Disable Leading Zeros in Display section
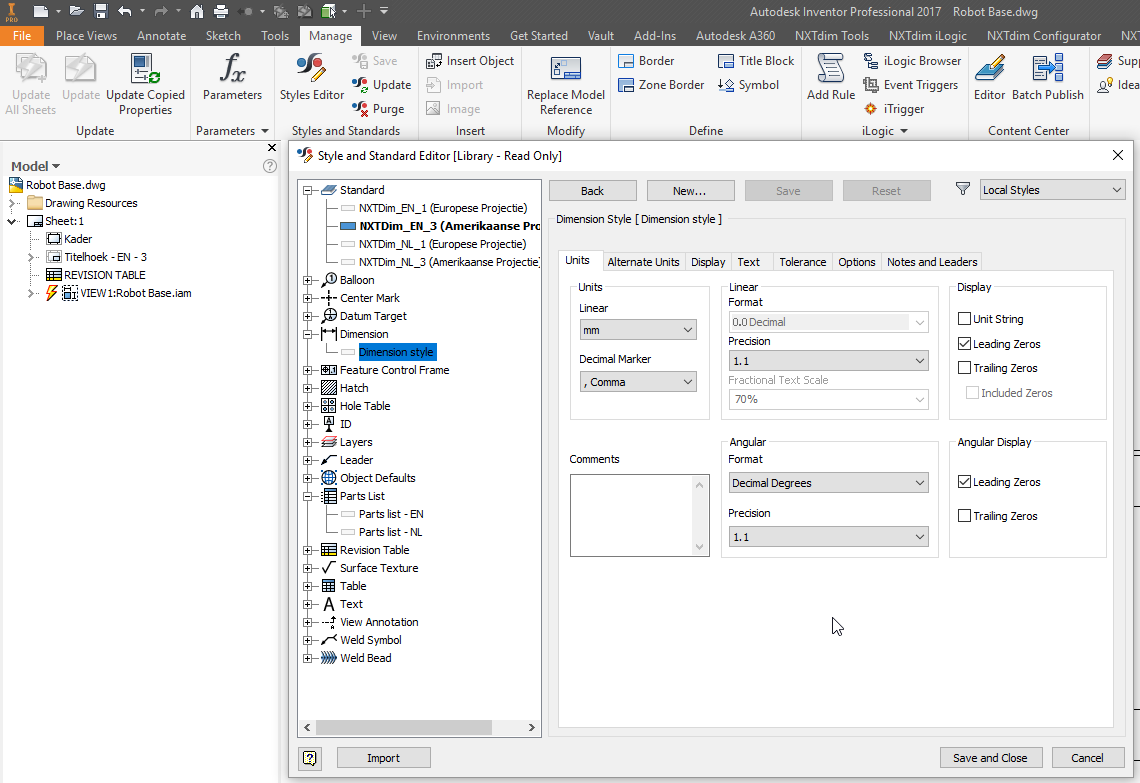The width and height of the screenshot is (1140, 783). point(965,343)
